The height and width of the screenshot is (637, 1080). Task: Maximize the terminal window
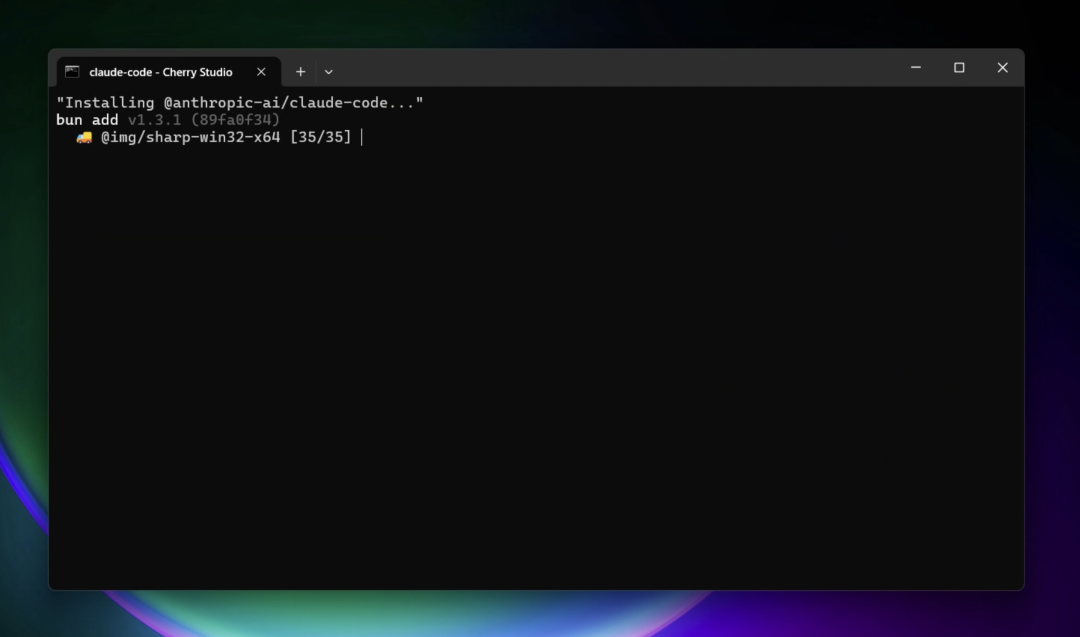tap(959, 67)
